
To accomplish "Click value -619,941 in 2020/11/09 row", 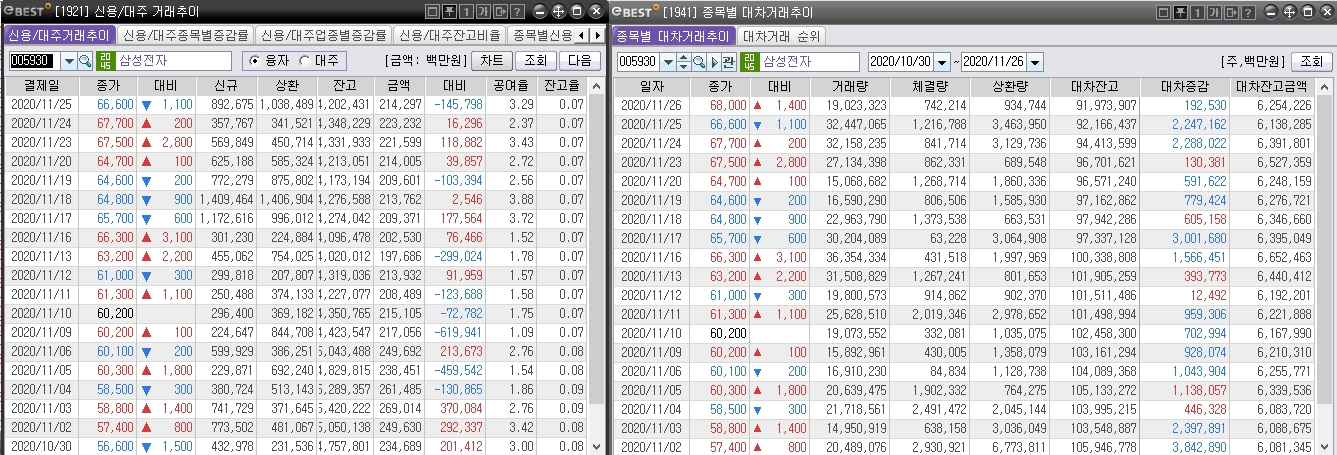I will click(457, 331).
